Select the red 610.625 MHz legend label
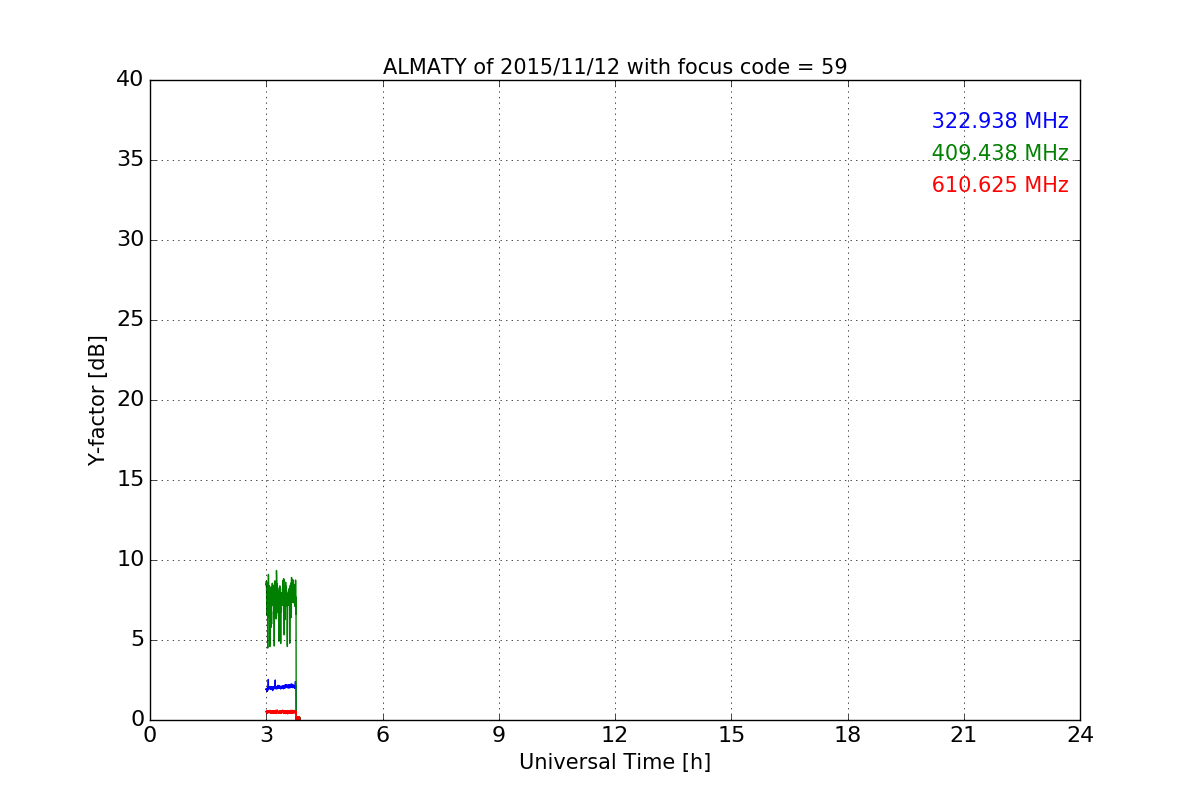Screen dimensions: 1200x800 click(x=1000, y=185)
